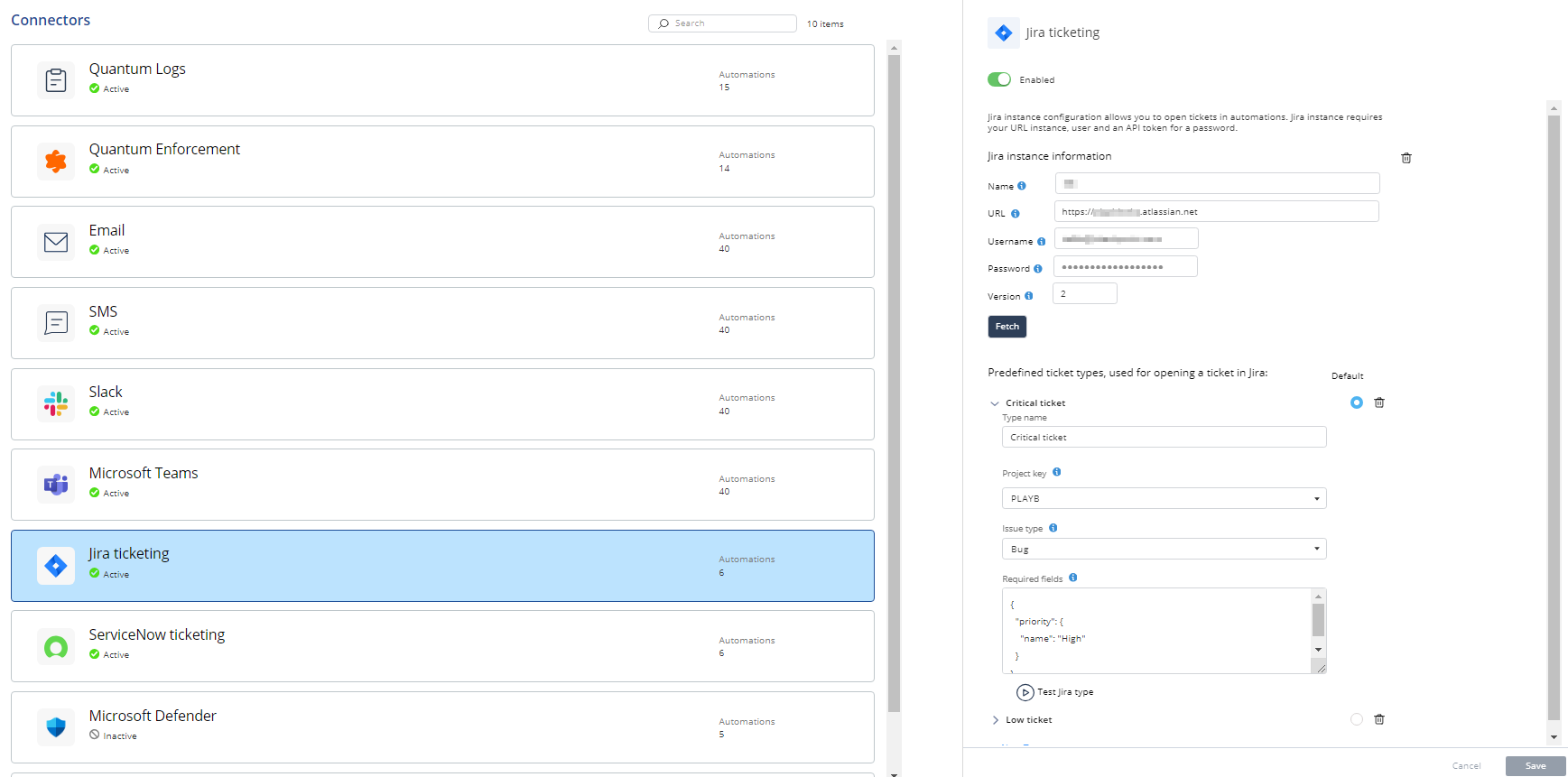Click the Test Jira type play icon
The image size is (1568, 777).
click(x=1025, y=692)
